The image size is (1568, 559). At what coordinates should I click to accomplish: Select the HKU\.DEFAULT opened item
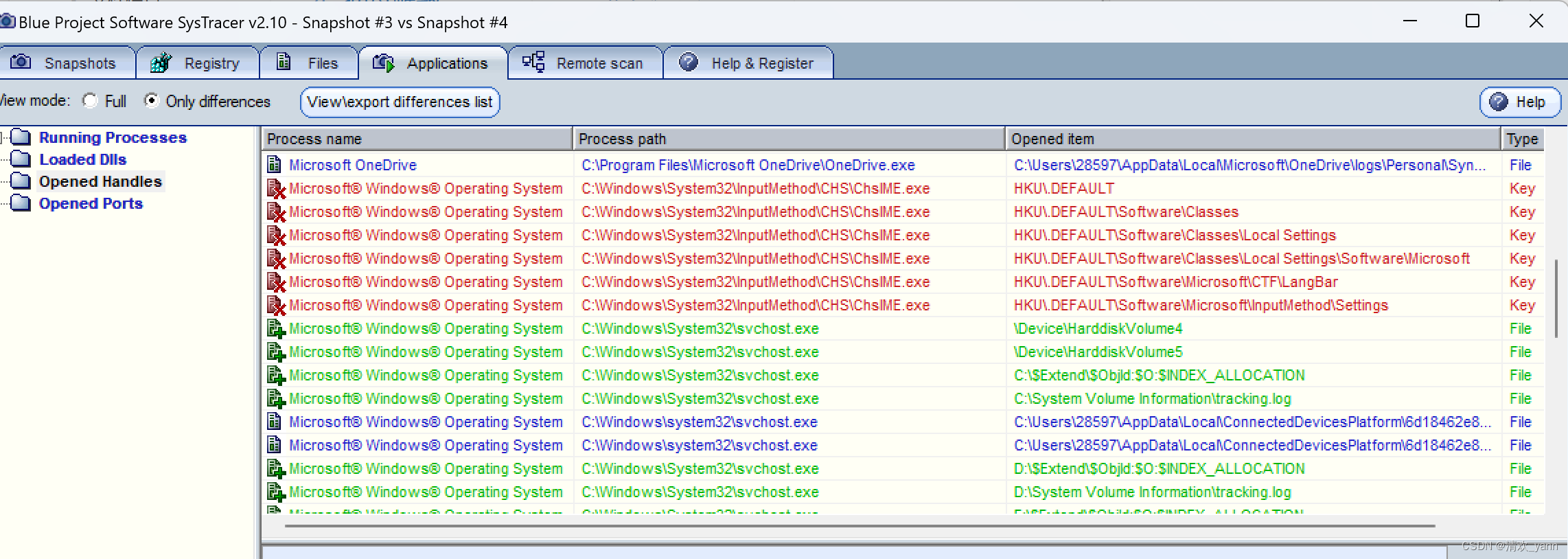tap(1064, 188)
